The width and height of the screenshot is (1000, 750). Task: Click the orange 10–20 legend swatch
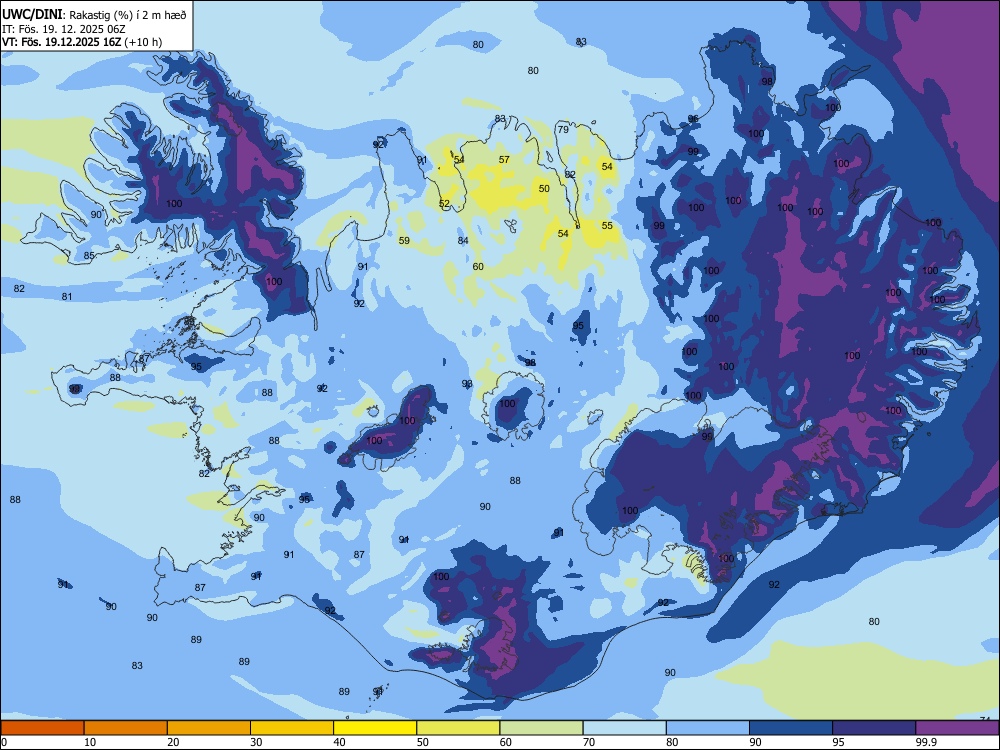126,728
